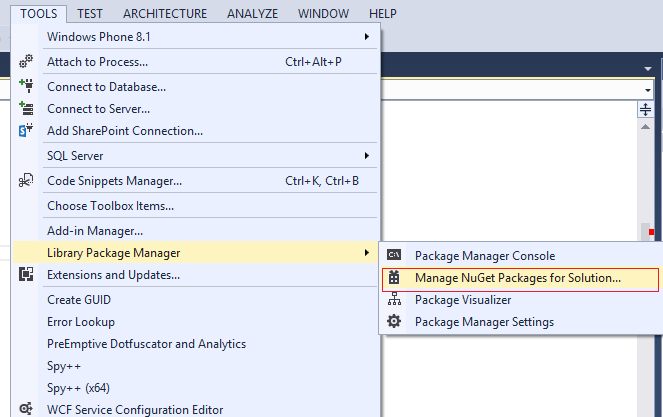Open the ARCHITECTURE menu
This screenshot has width=663, height=417.
click(165, 14)
